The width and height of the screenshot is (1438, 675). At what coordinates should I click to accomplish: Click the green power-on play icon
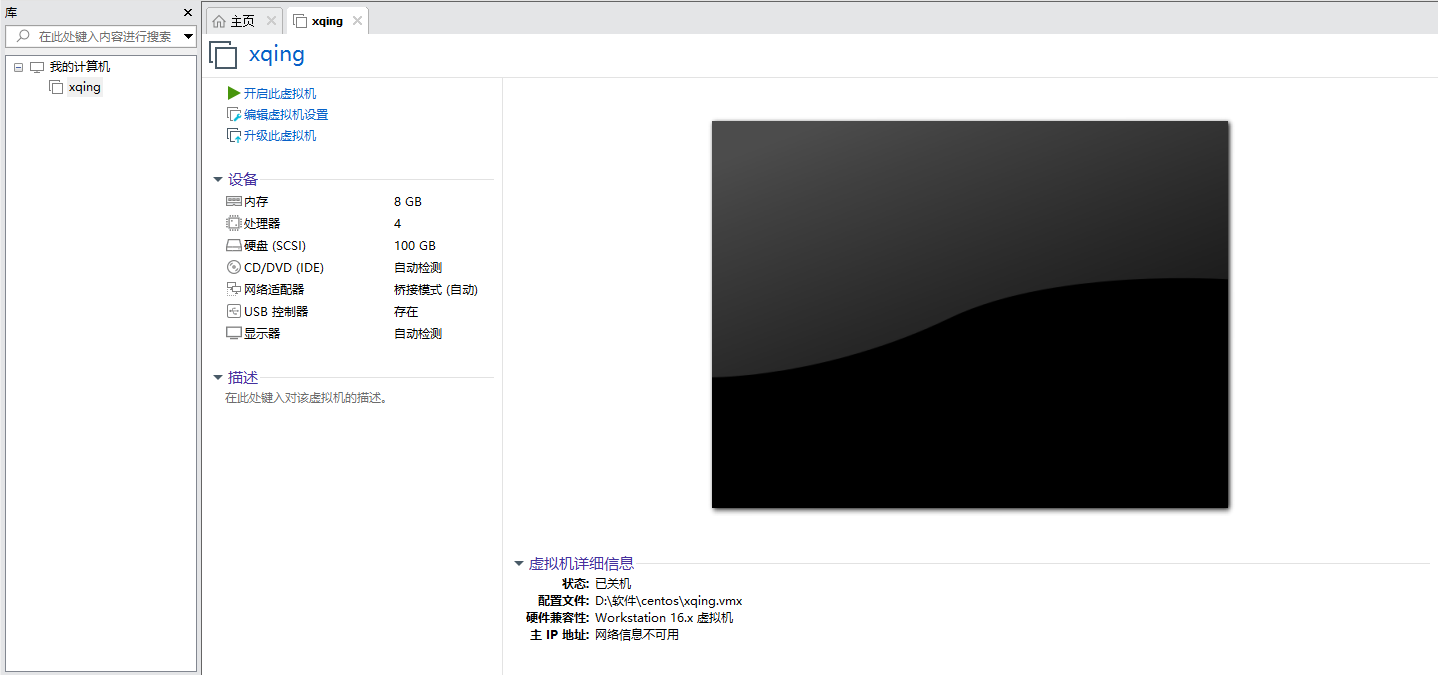click(234, 93)
